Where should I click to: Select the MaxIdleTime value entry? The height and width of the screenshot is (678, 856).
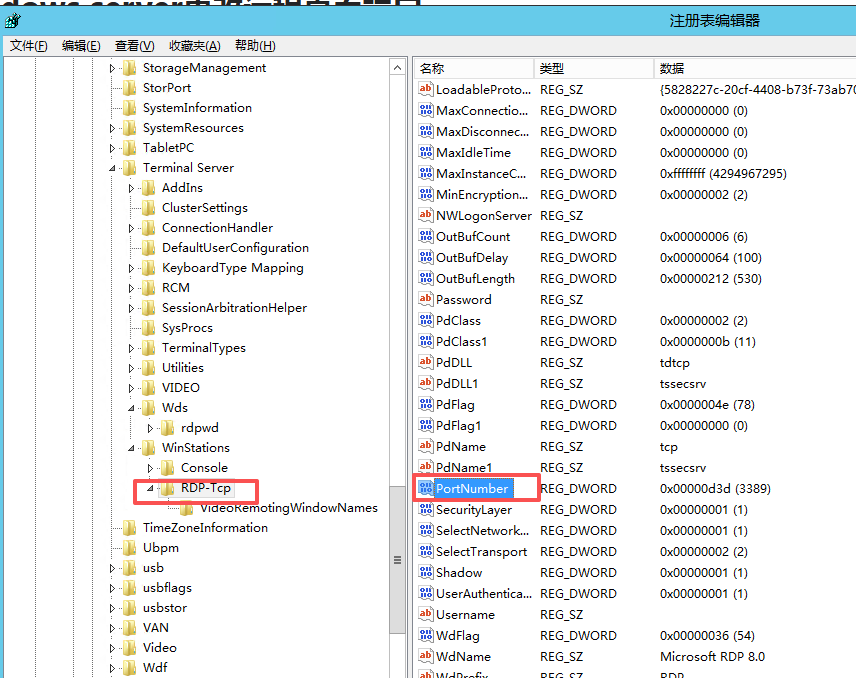[473, 153]
